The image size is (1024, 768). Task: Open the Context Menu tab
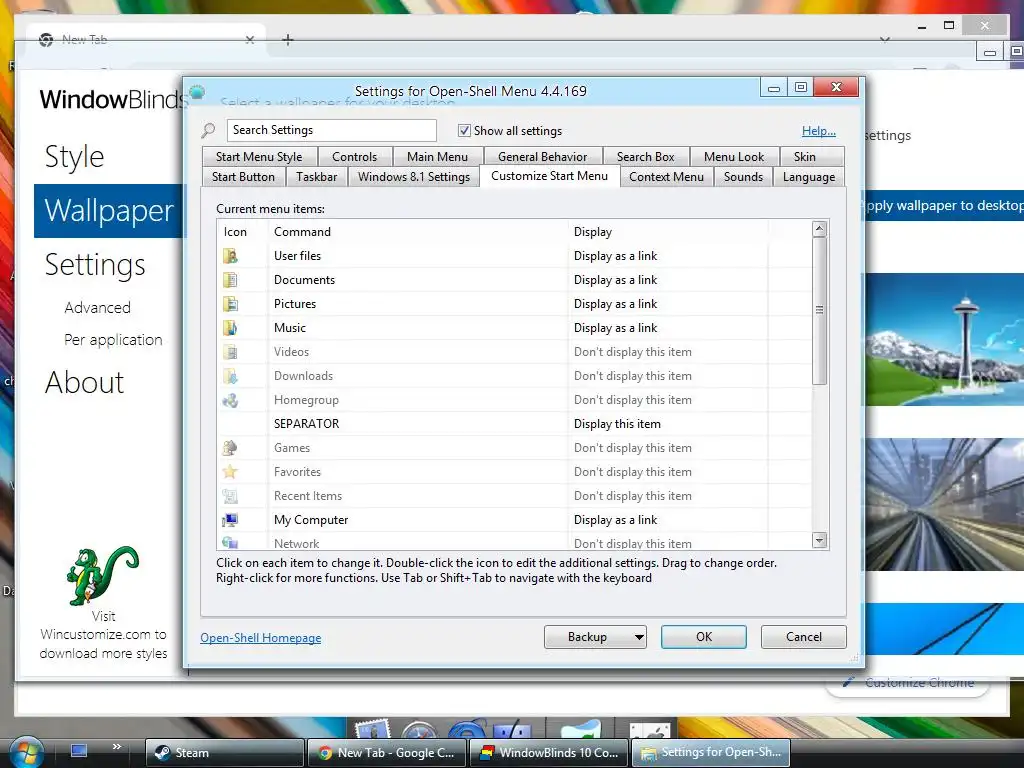coord(667,177)
